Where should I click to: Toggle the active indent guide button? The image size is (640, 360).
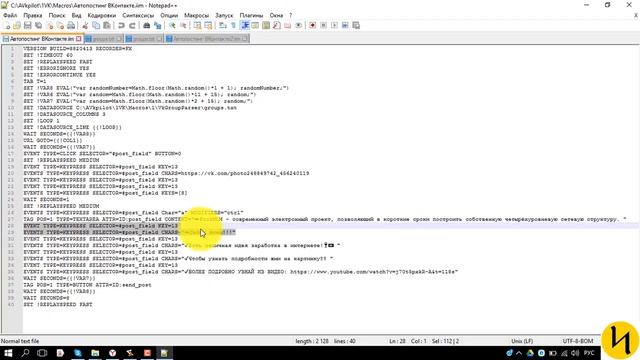pos(244,25)
